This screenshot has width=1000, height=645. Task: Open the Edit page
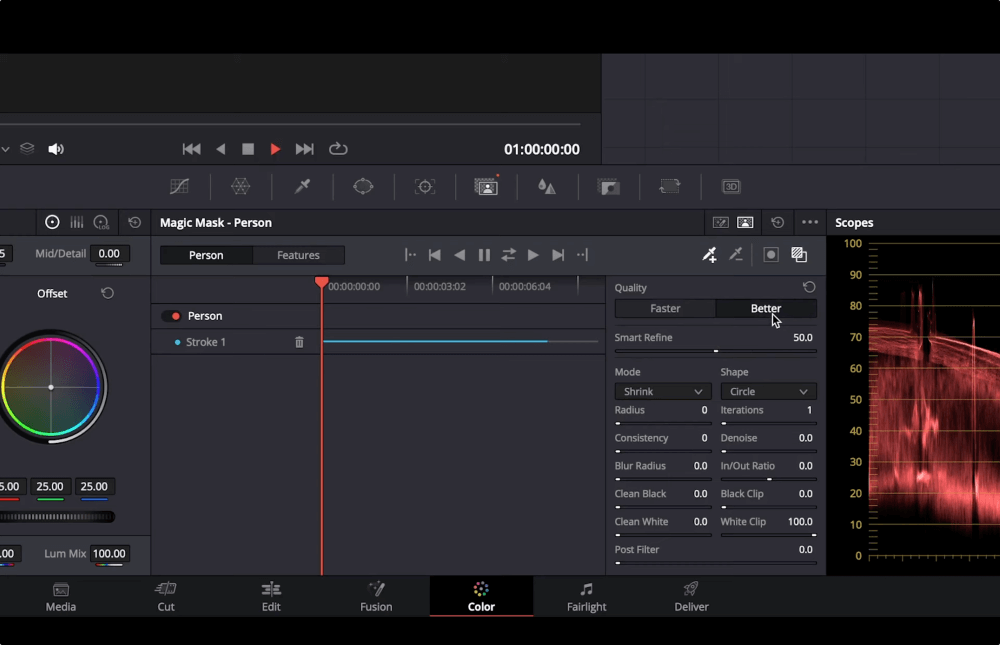[x=271, y=597]
